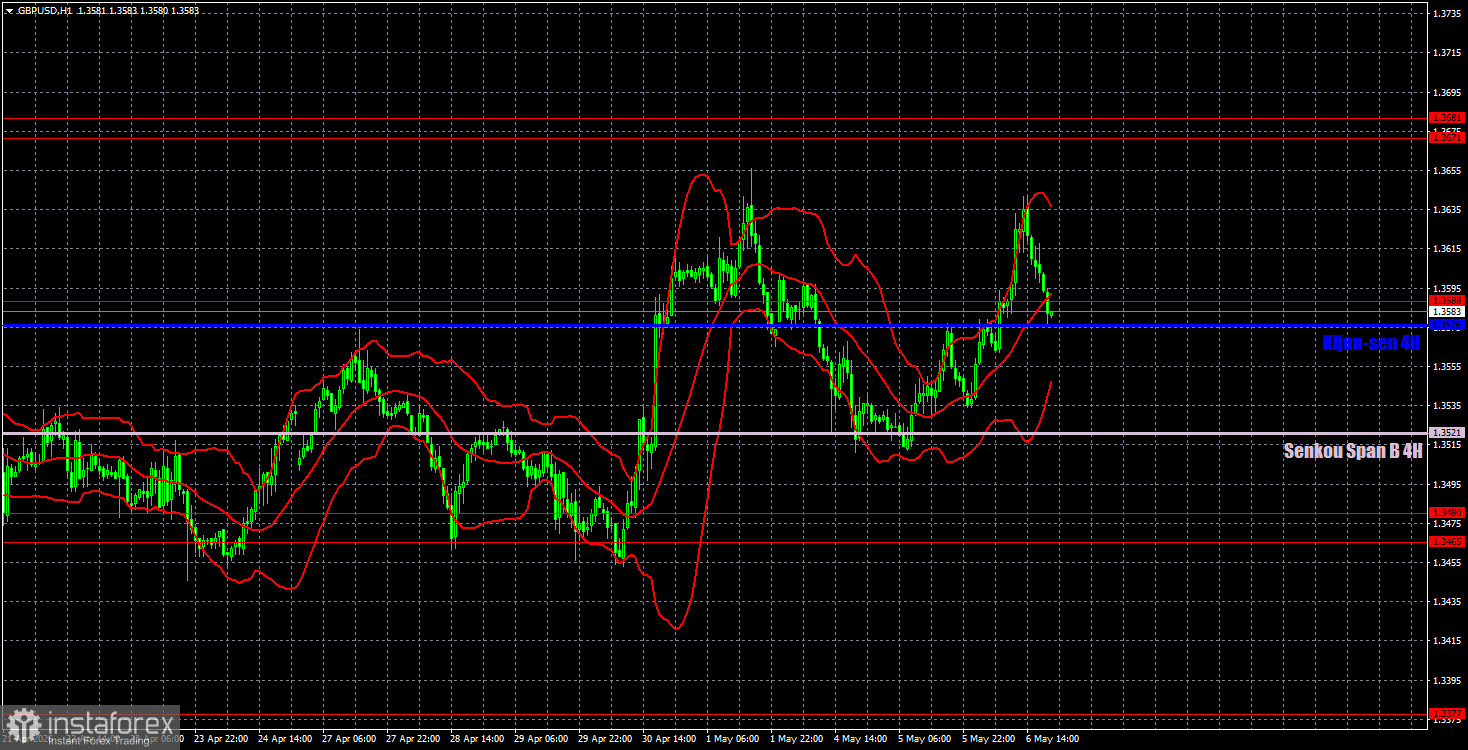
Task: Click the 1.3655 price scale label
Action: 1447,171
